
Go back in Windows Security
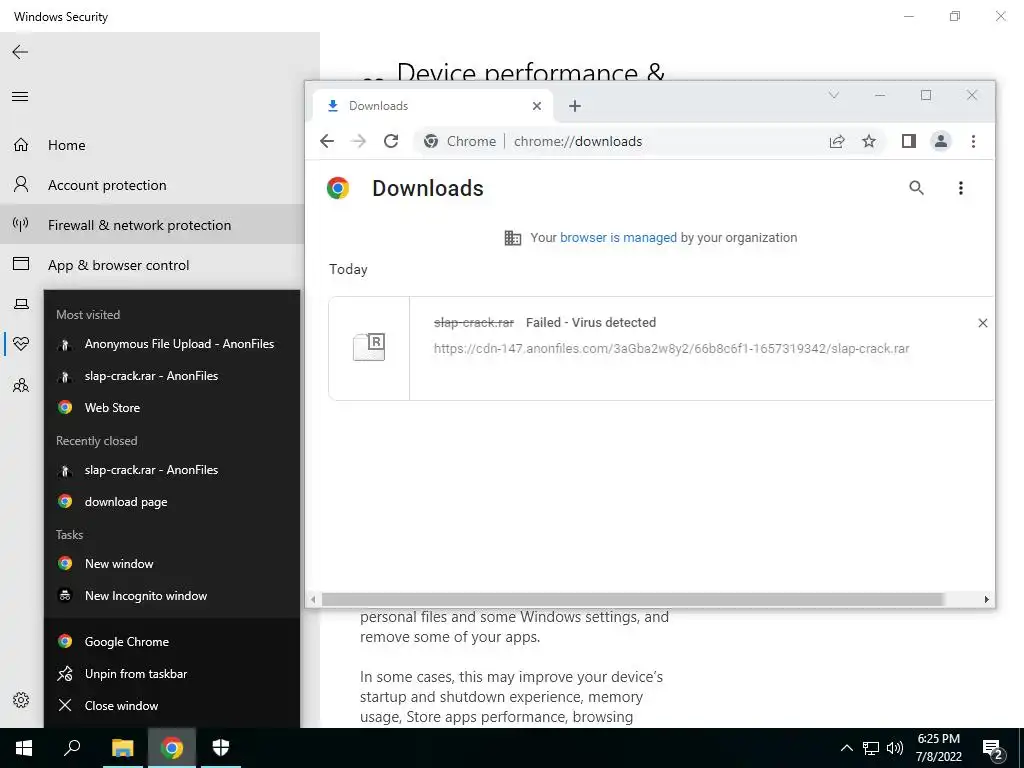pyautogui.click(x=20, y=52)
